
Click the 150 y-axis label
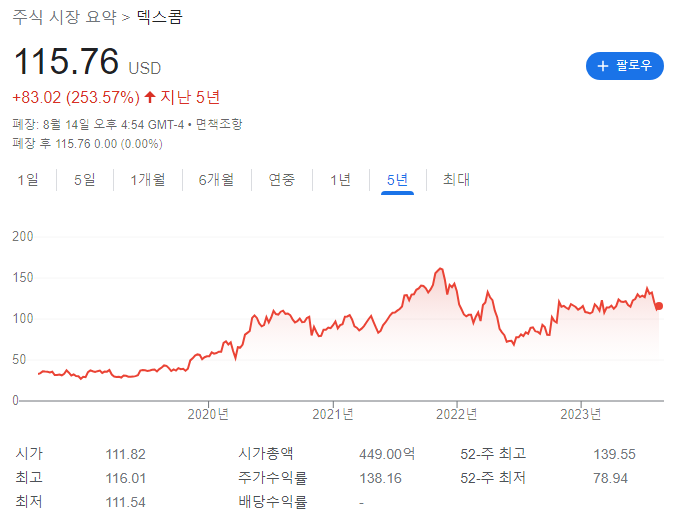pos(23,278)
